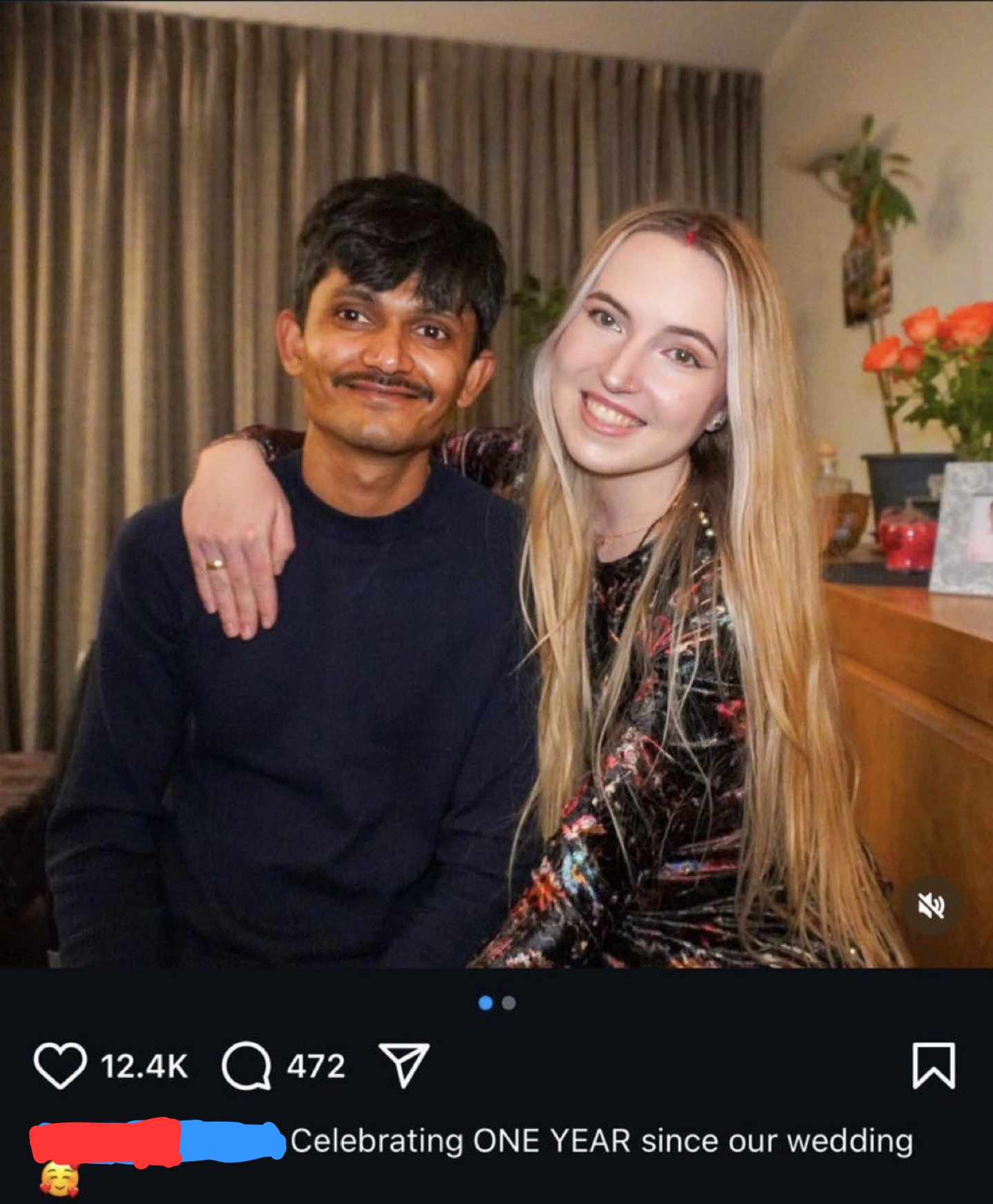
Task: Unmute audio using the muted speaker icon
Action: (x=931, y=905)
